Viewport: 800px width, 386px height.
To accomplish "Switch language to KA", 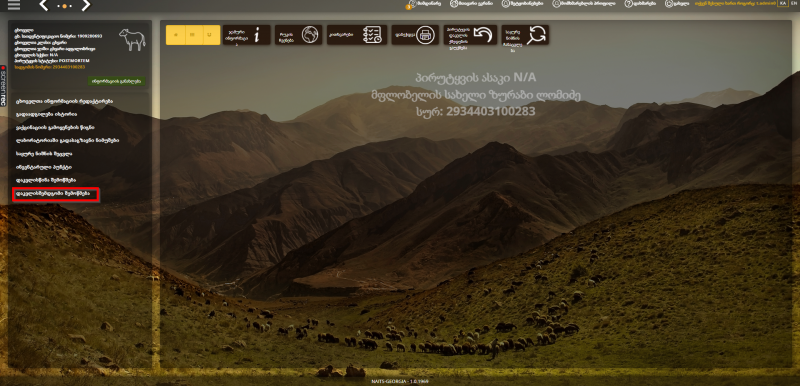I will [x=783, y=4].
